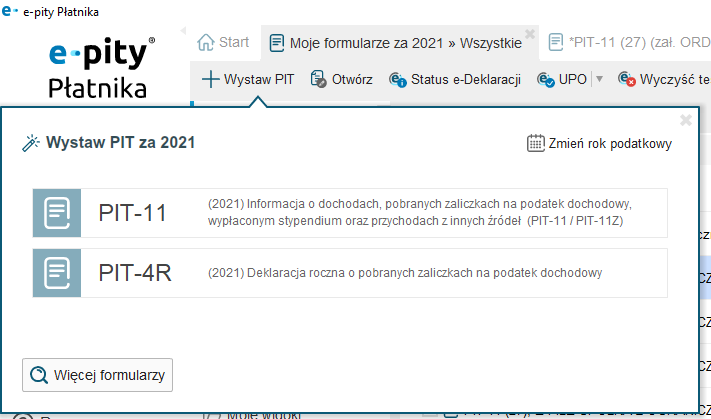Click the PIT-11 document icon
711x419 pixels.
[x=57, y=213]
